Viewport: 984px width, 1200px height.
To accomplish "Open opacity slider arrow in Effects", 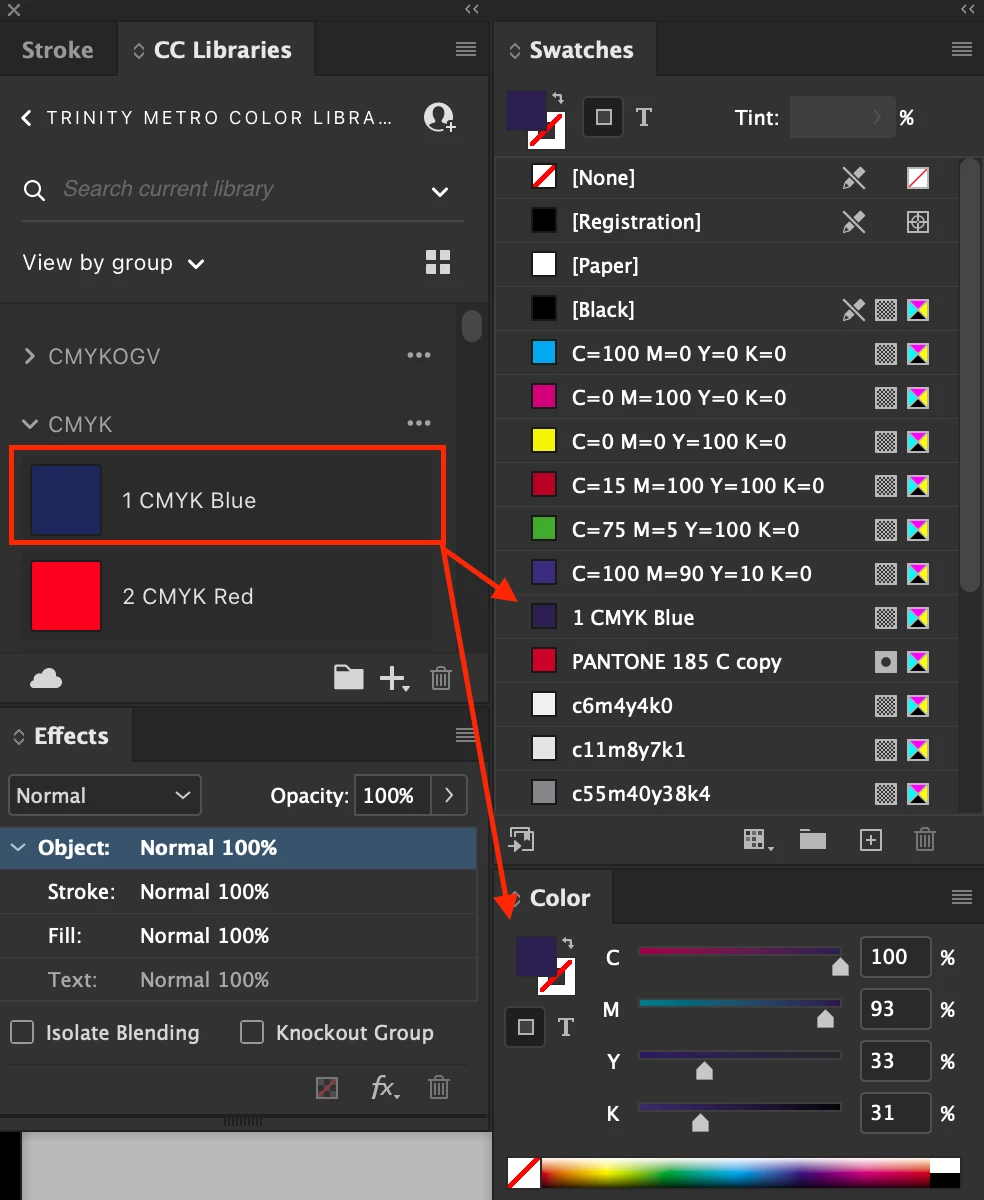I will (449, 796).
